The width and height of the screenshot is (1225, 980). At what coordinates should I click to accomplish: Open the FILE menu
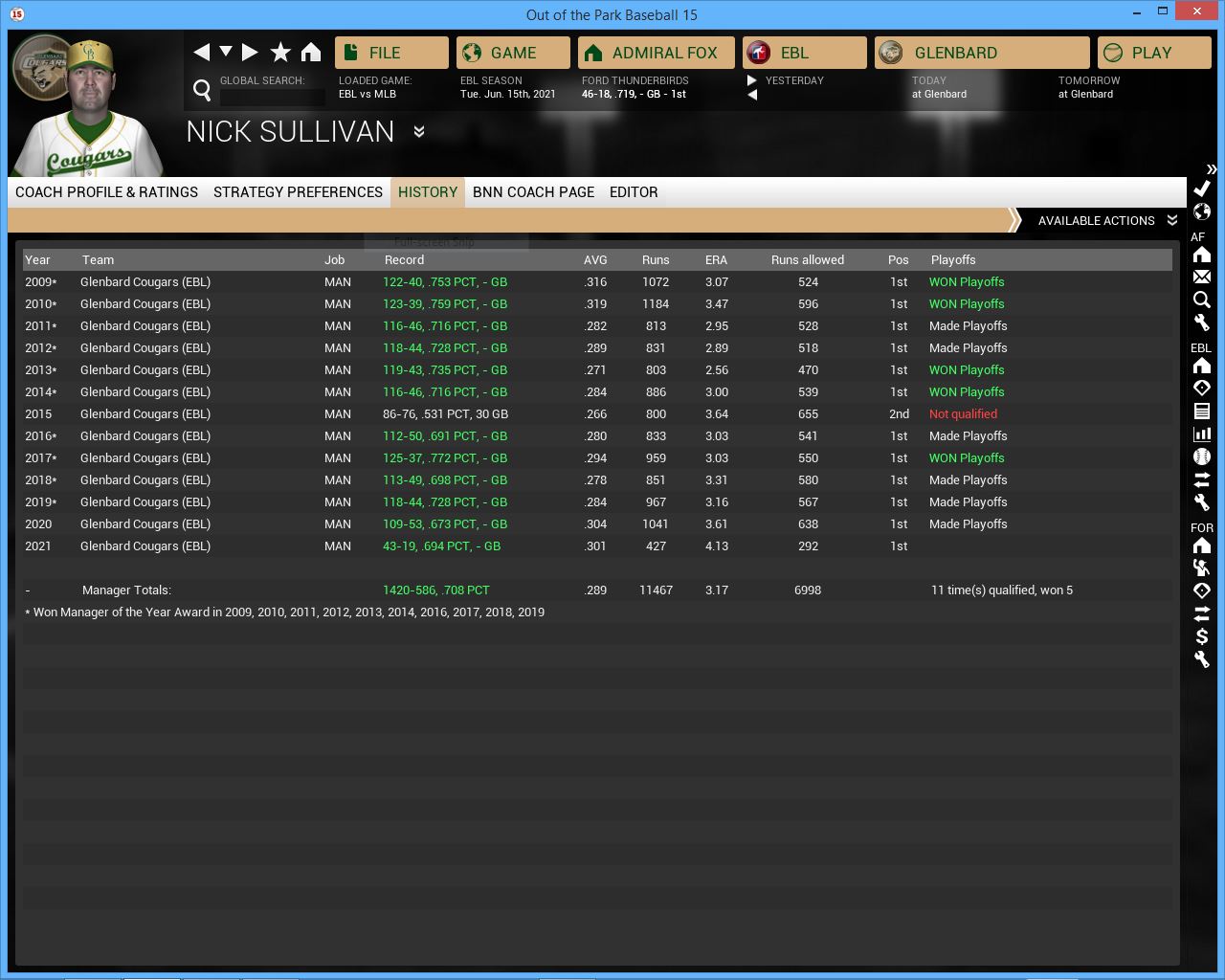pos(391,53)
